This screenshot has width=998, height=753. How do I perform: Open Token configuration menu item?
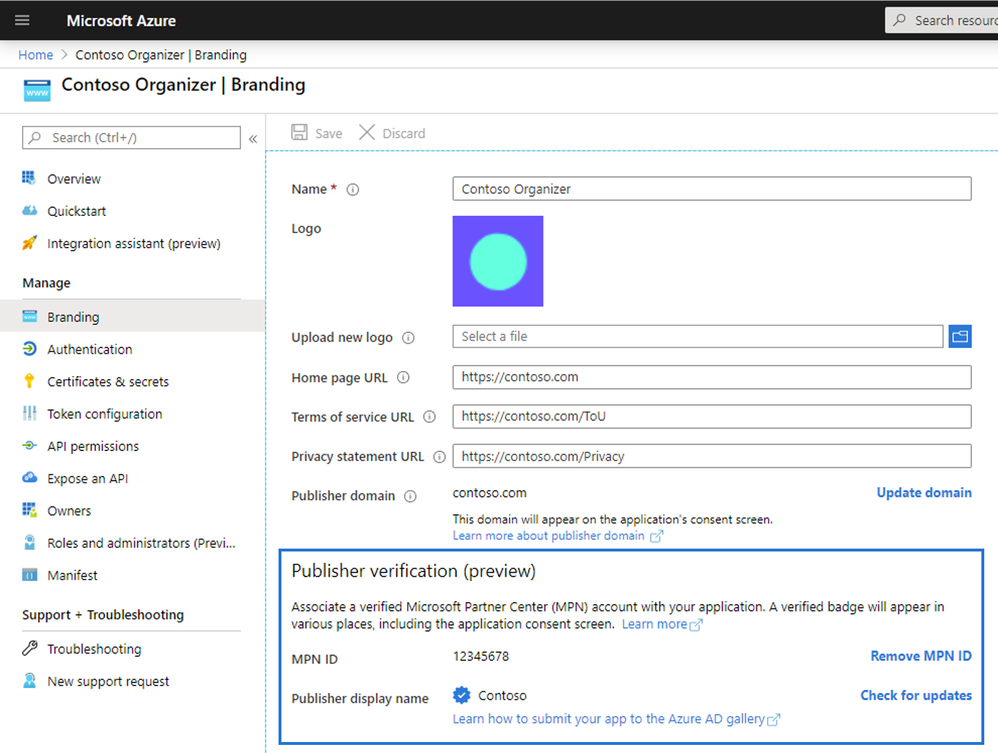(x=105, y=414)
